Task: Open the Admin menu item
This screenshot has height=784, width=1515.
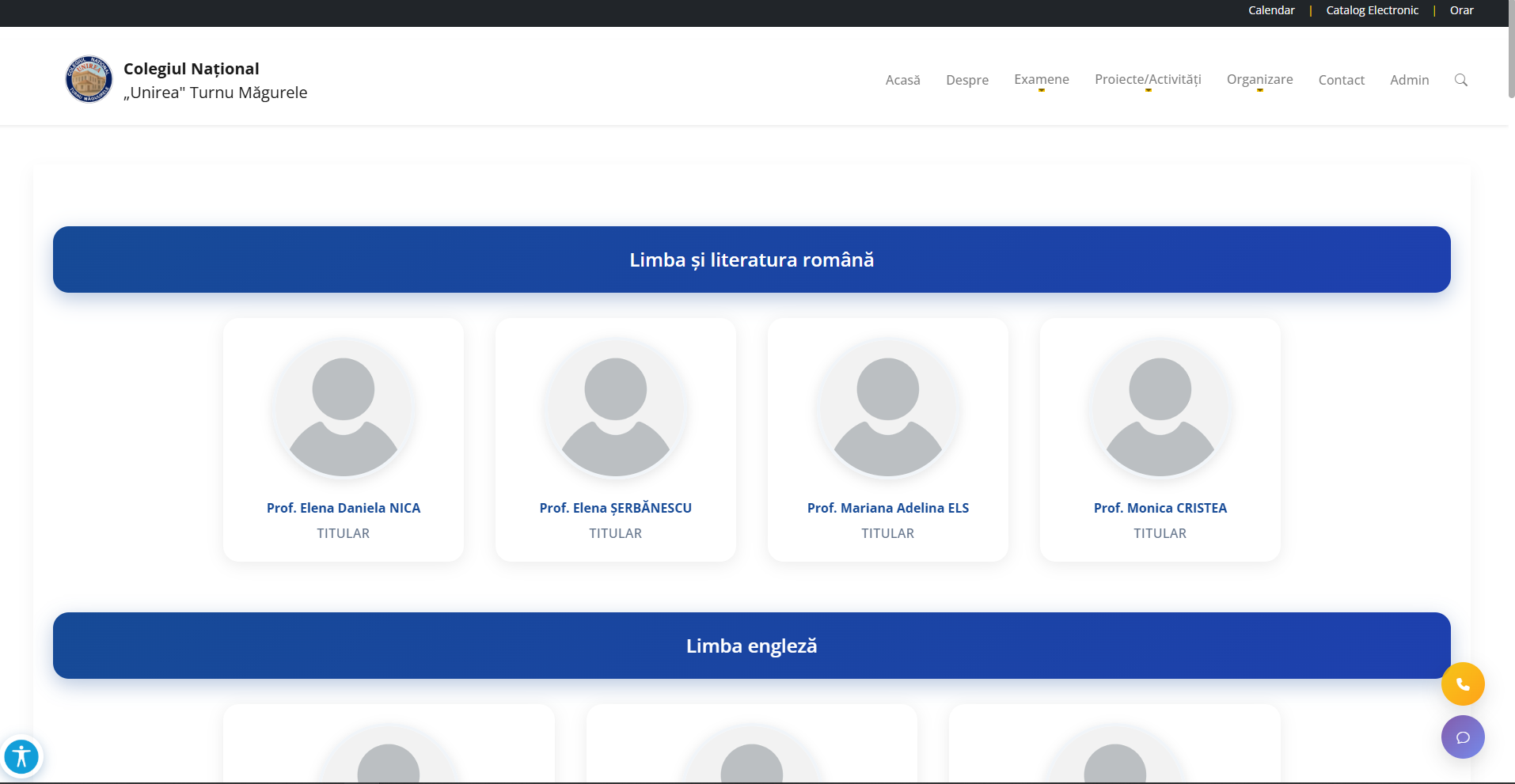Action: (1410, 80)
